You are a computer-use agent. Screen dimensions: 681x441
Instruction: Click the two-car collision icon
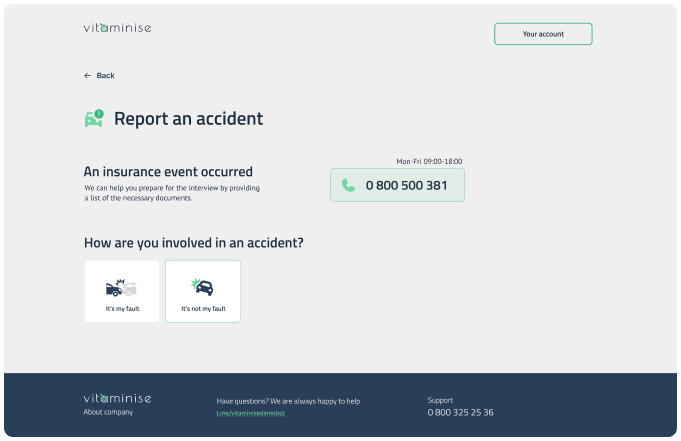121,288
